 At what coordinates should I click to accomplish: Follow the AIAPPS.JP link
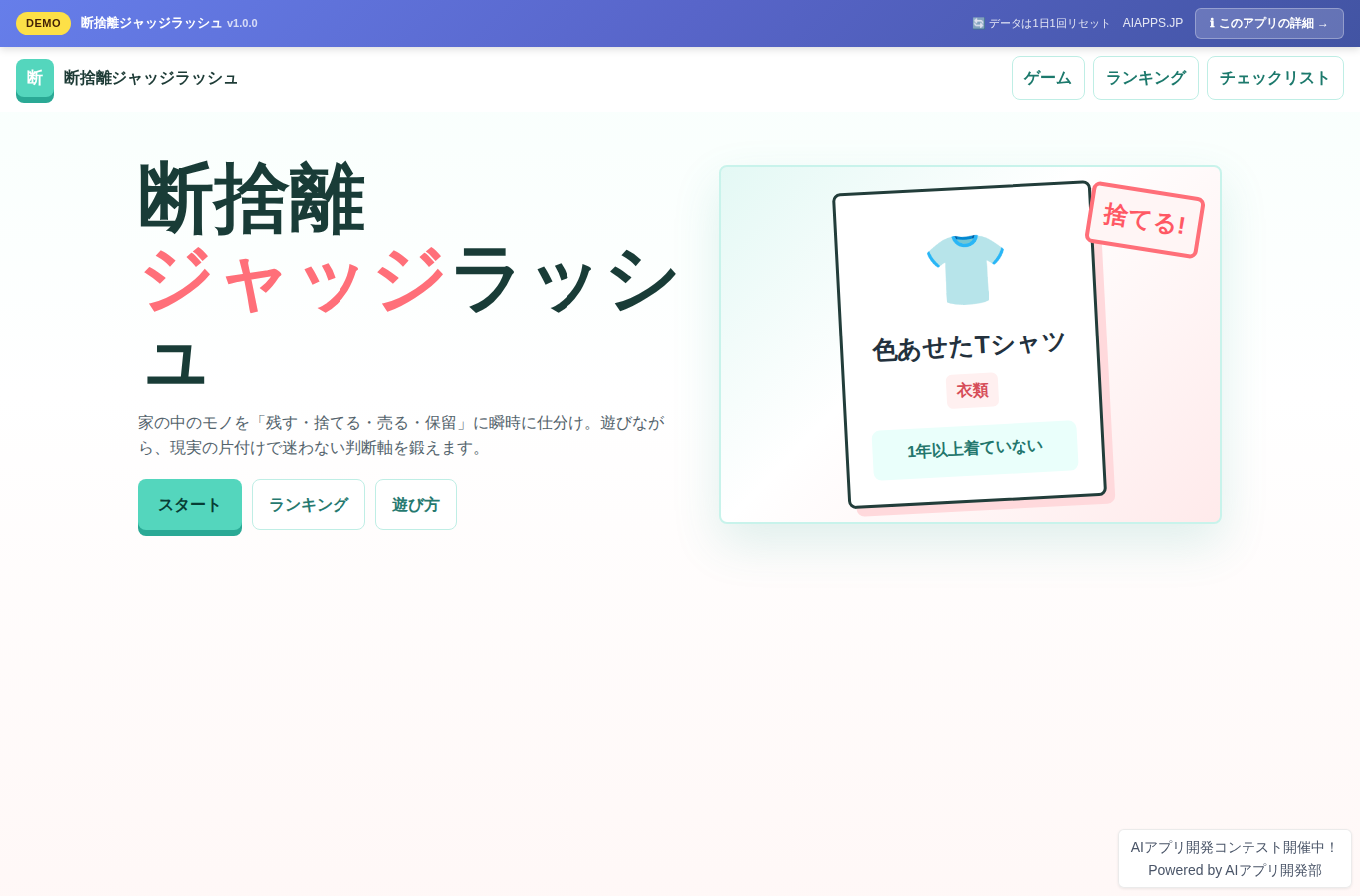click(x=1153, y=23)
